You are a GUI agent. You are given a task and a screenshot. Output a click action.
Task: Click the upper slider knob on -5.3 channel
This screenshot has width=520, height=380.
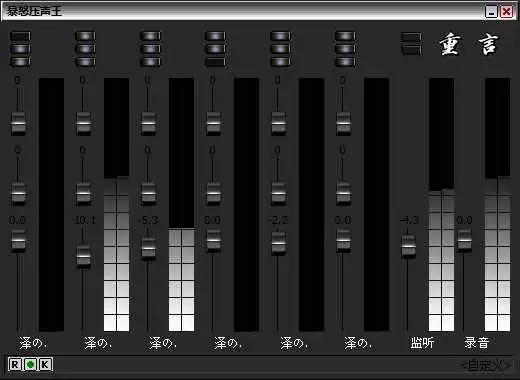(148, 123)
